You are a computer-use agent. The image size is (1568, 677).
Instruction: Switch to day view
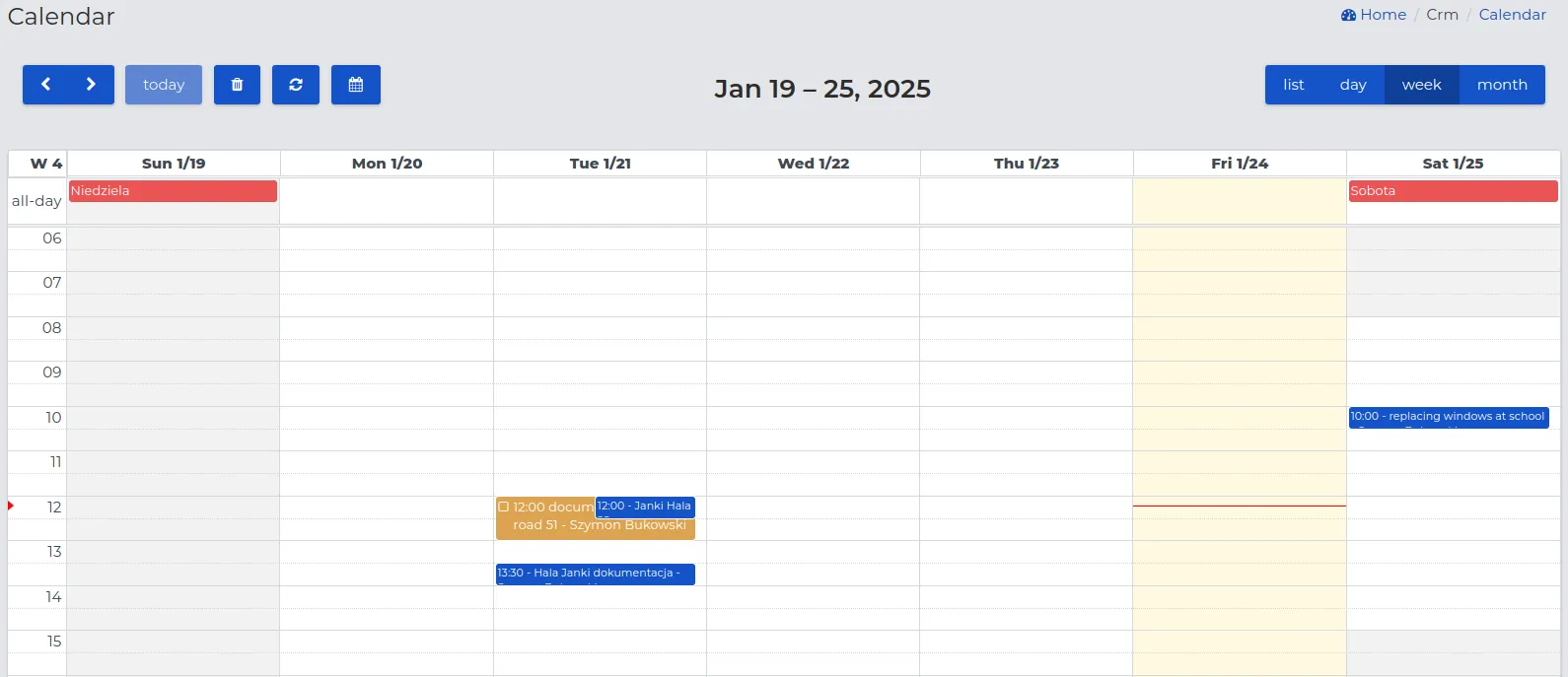1352,85
